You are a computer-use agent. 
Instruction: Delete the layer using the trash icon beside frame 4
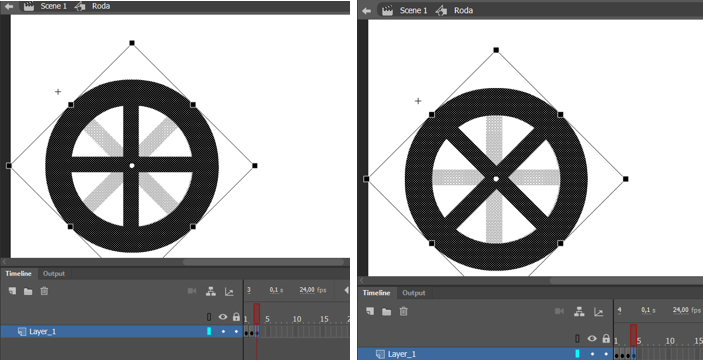[x=404, y=311]
